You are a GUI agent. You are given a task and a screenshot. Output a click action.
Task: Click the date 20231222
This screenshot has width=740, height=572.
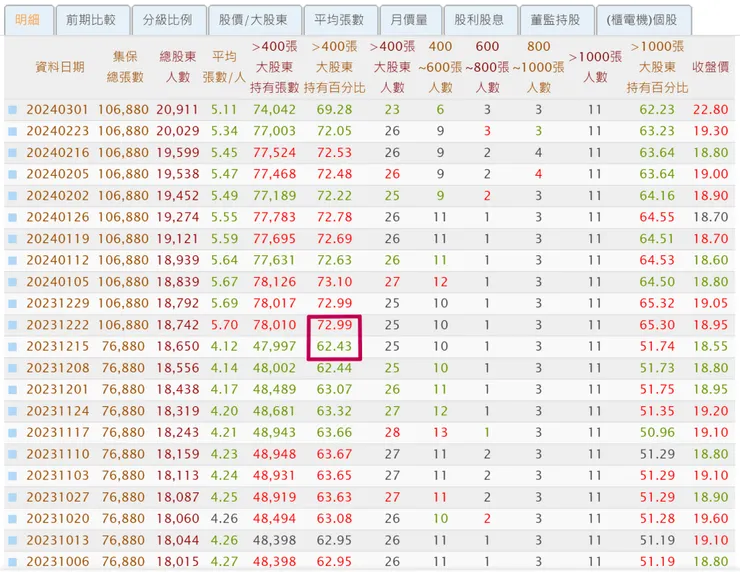pyautogui.click(x=57, y=325)
